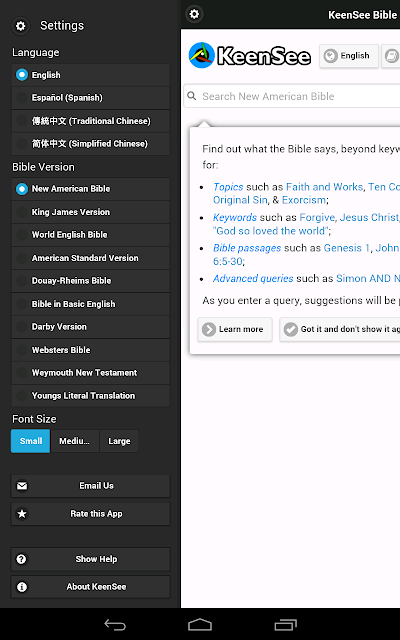Image resolution: width=400 pixels, height=640 pixels.
Task: Choose New American Bible version
Action: pos(90,189)
